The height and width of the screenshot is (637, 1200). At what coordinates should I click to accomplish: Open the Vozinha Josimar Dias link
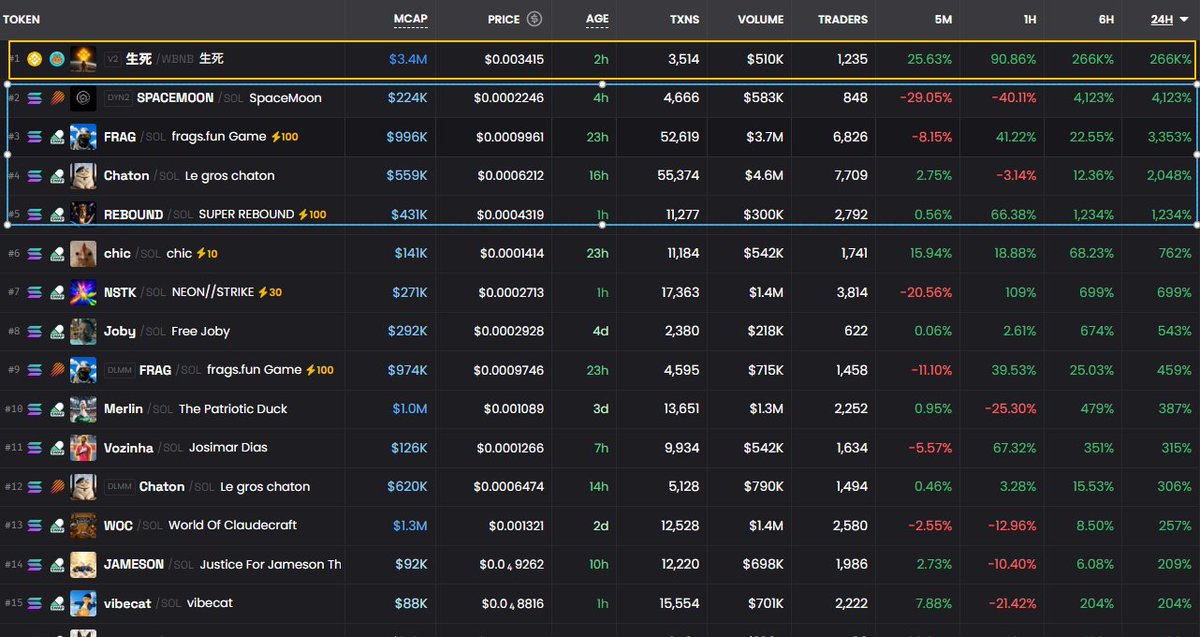(x=186, y=448)
